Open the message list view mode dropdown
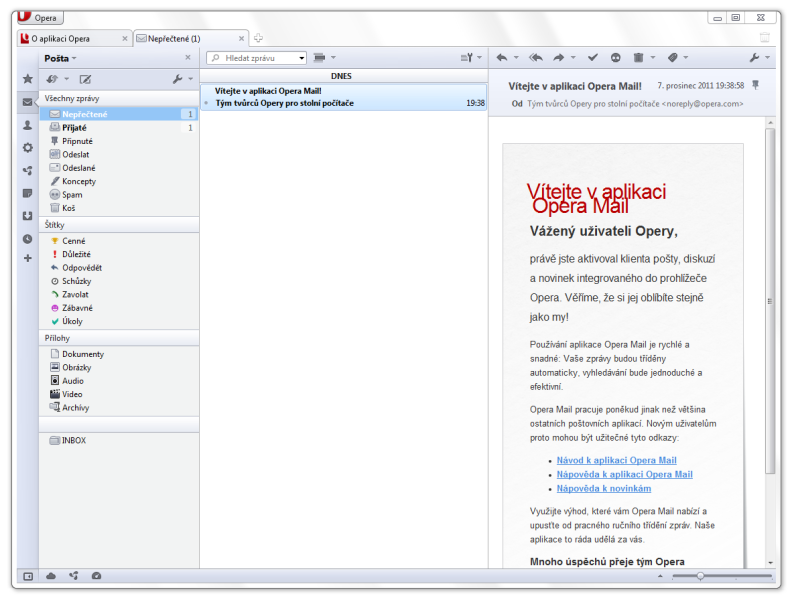 pyautogui.click(x=325, y=58)
